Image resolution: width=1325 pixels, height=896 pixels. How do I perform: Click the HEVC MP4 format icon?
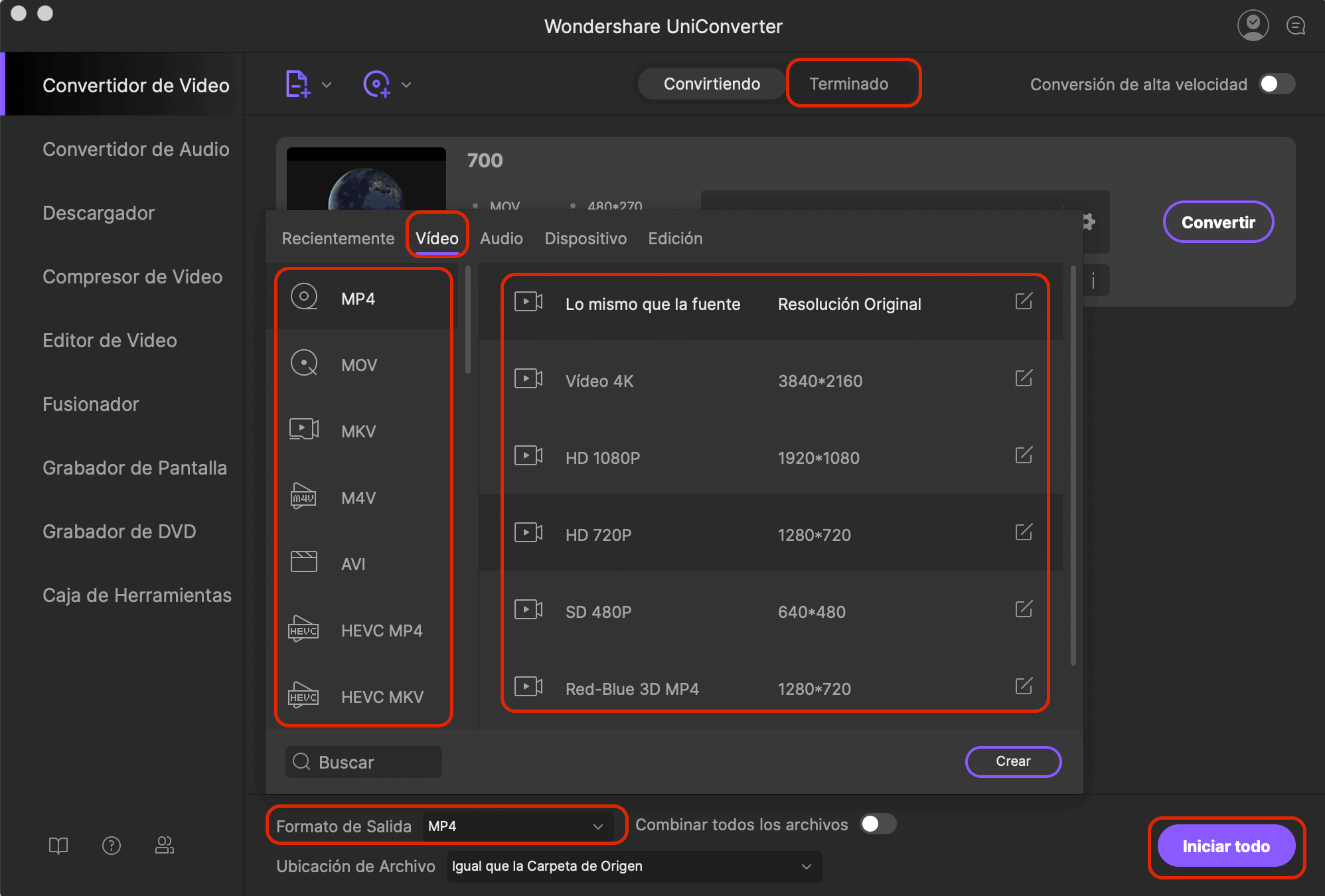304,630
